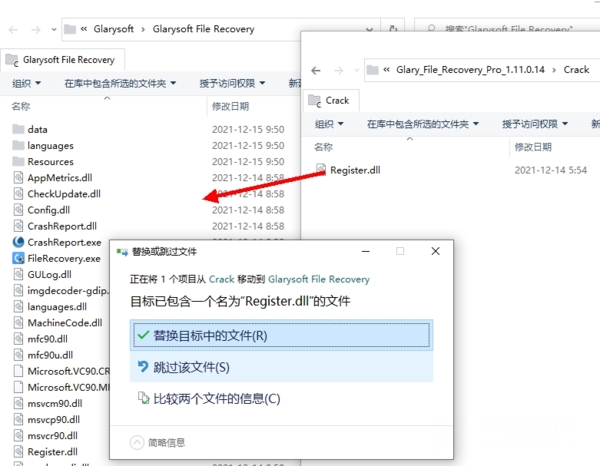Viewport: 600px width, 466px height.
Task: Open the data folder in left window
Action: [18, 129]
